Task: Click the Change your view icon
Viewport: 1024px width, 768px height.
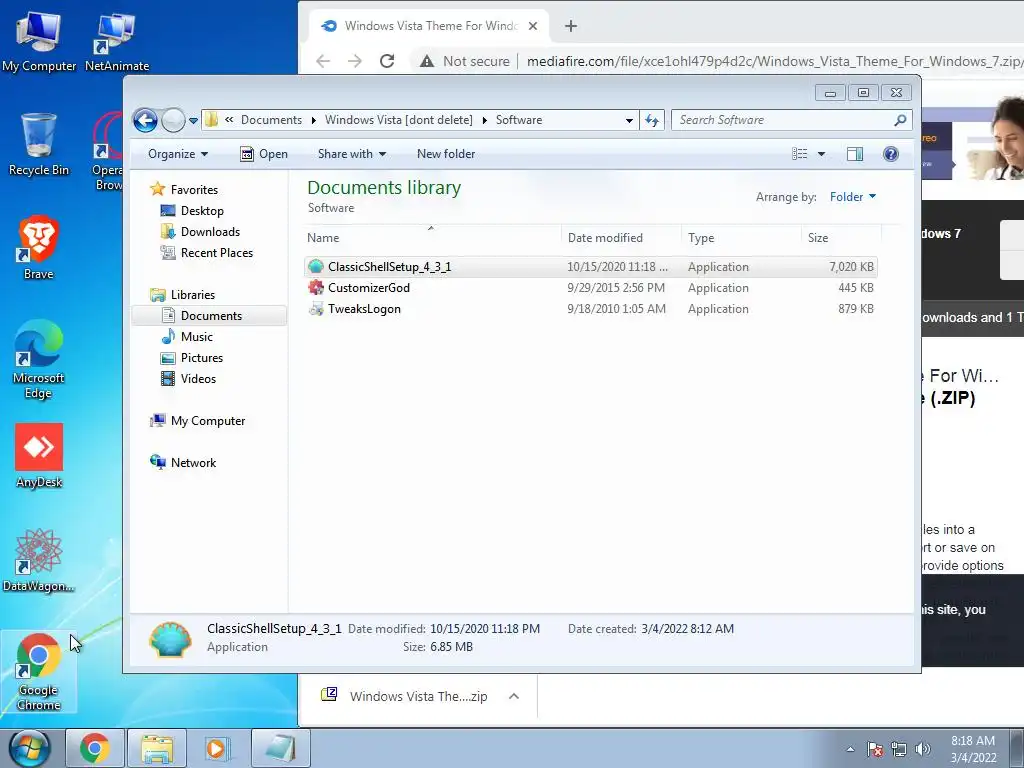Action: click(x=799, y=154)
